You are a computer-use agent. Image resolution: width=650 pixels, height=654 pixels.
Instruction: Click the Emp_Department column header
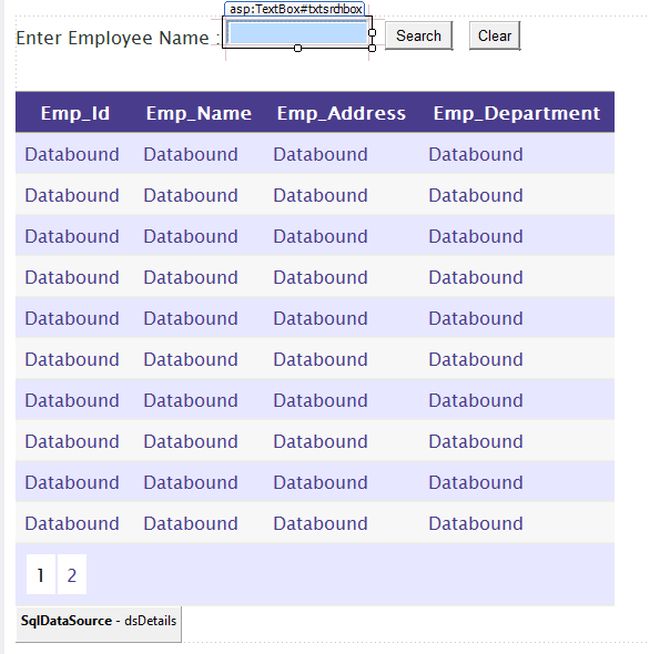[x=516, y=113]
